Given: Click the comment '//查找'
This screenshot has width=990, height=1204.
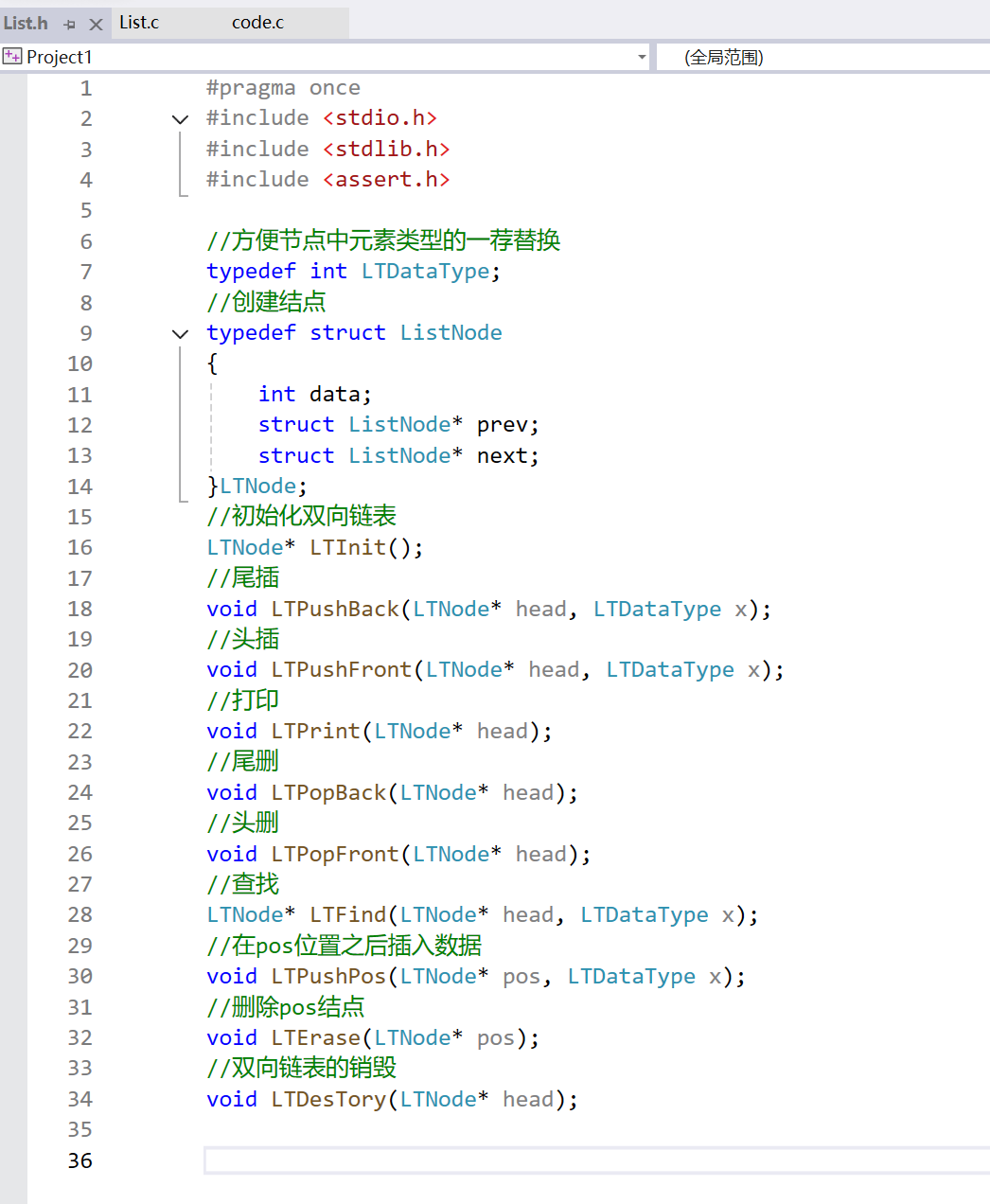Looking at the screenshot, I should (242, 884).
